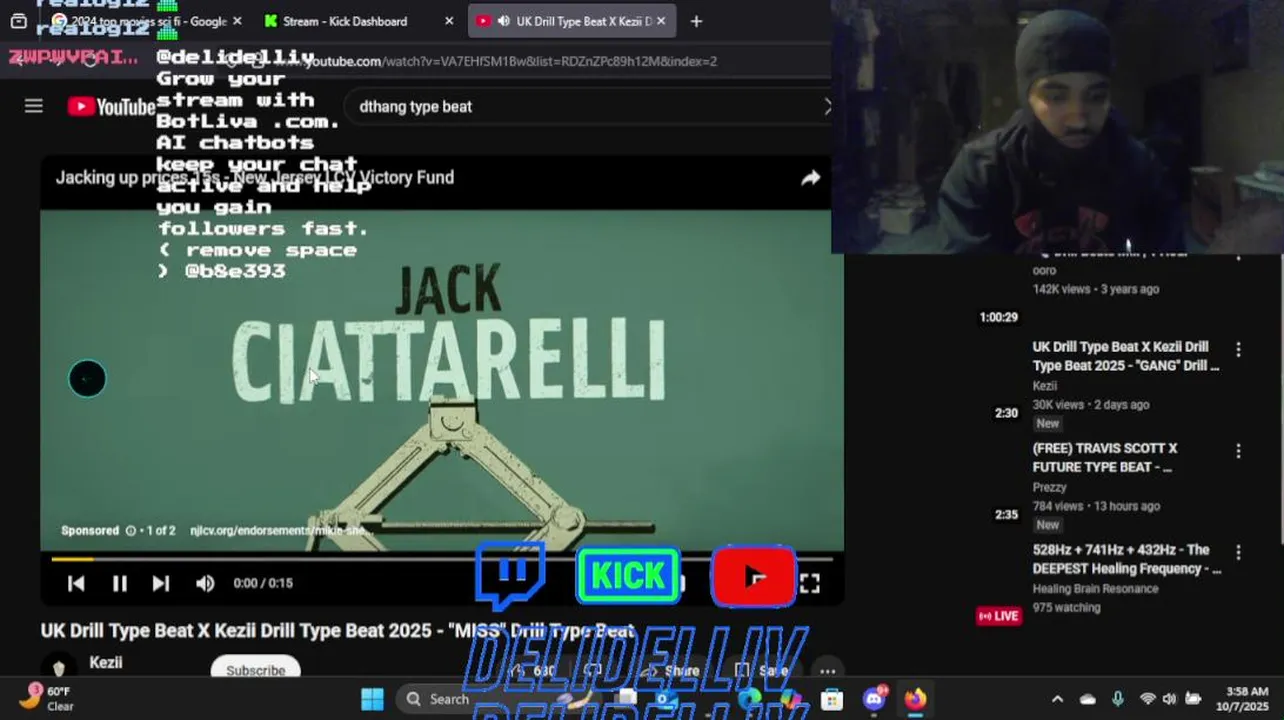Viewport: 1284px width, 720px height.
Task: Open the Windows Start menu
Action: (x=372, y=699)
